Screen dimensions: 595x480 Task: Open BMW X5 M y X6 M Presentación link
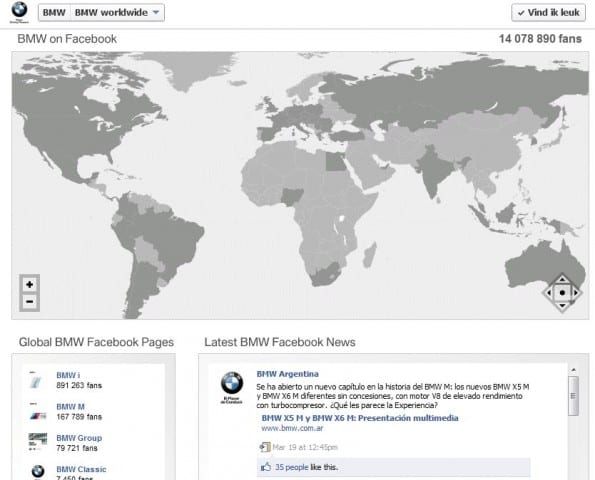tap(360, 418)
